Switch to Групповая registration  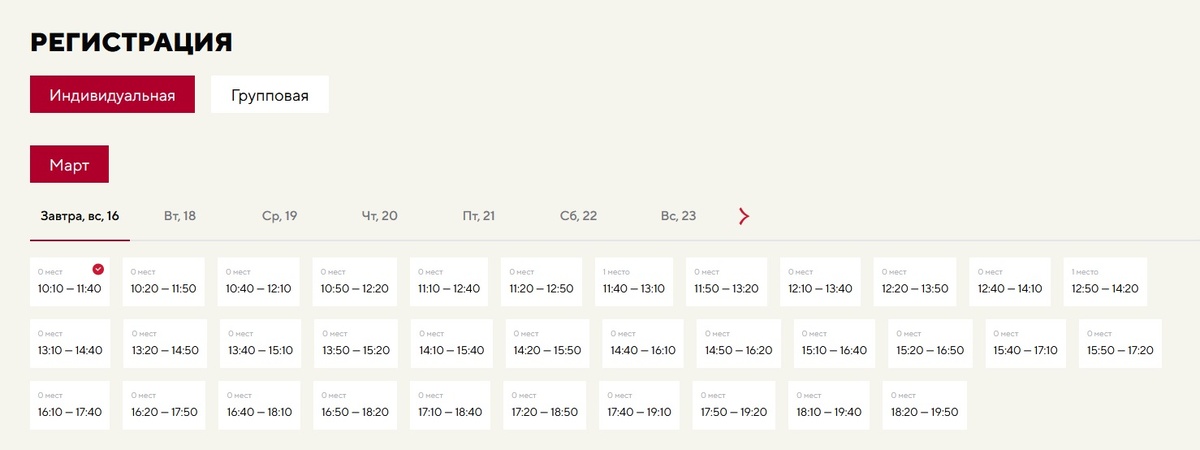(x=270, y=96)
